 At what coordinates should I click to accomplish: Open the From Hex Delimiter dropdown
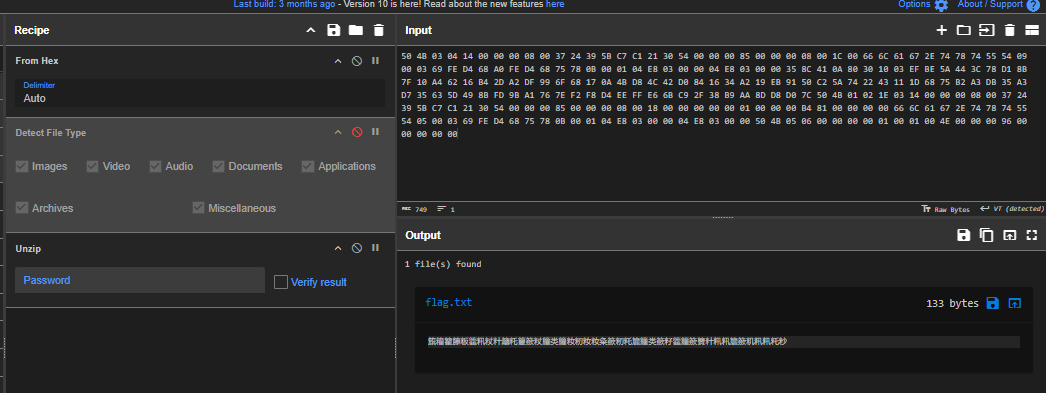click(x=200, y=93)
